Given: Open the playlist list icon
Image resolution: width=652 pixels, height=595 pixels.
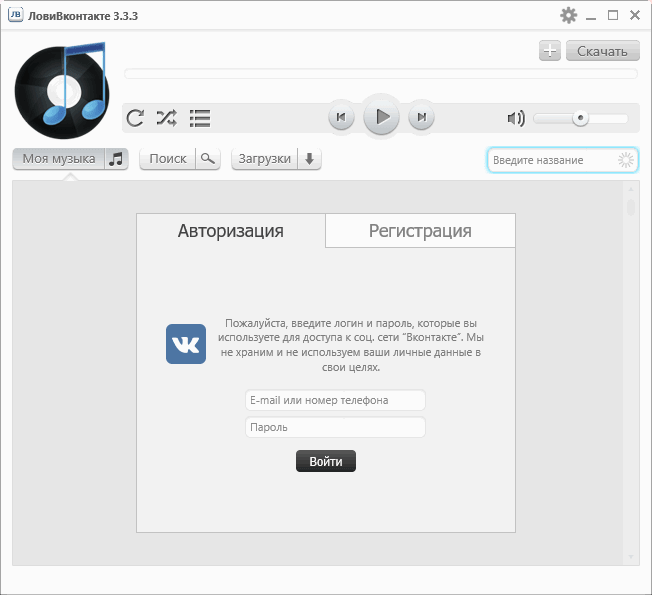Looking at the screenshot, I should [x=200, y=118].
